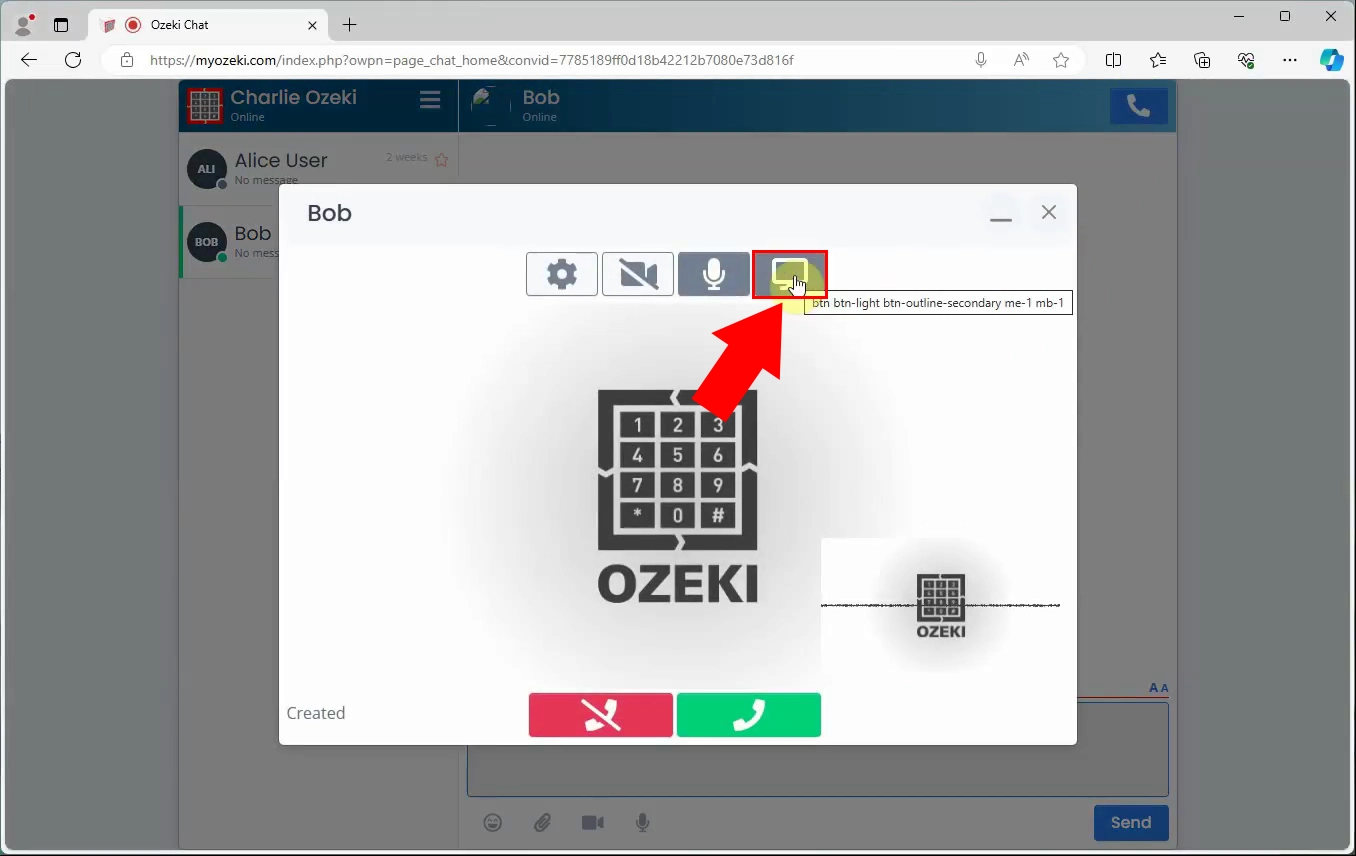The image size is (1356, 856).
Task: Click the Created call status text
Action: click(316, 713)
